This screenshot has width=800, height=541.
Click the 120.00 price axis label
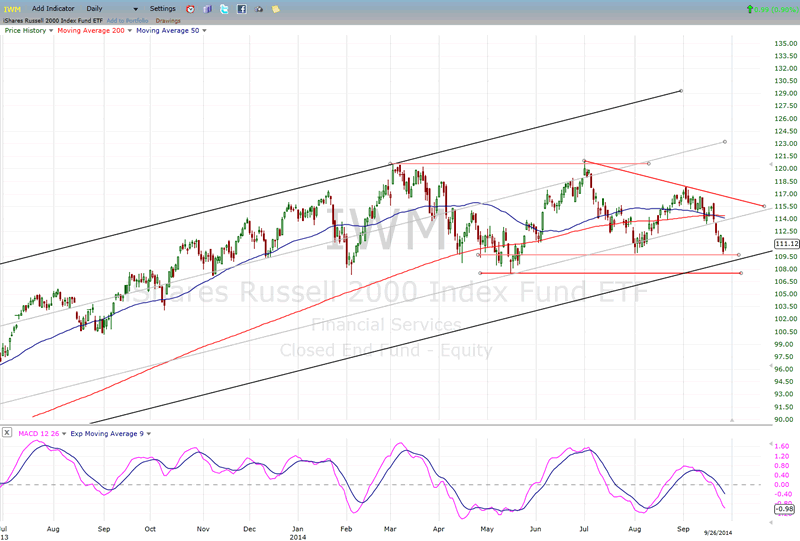click(x=786, y=169)
